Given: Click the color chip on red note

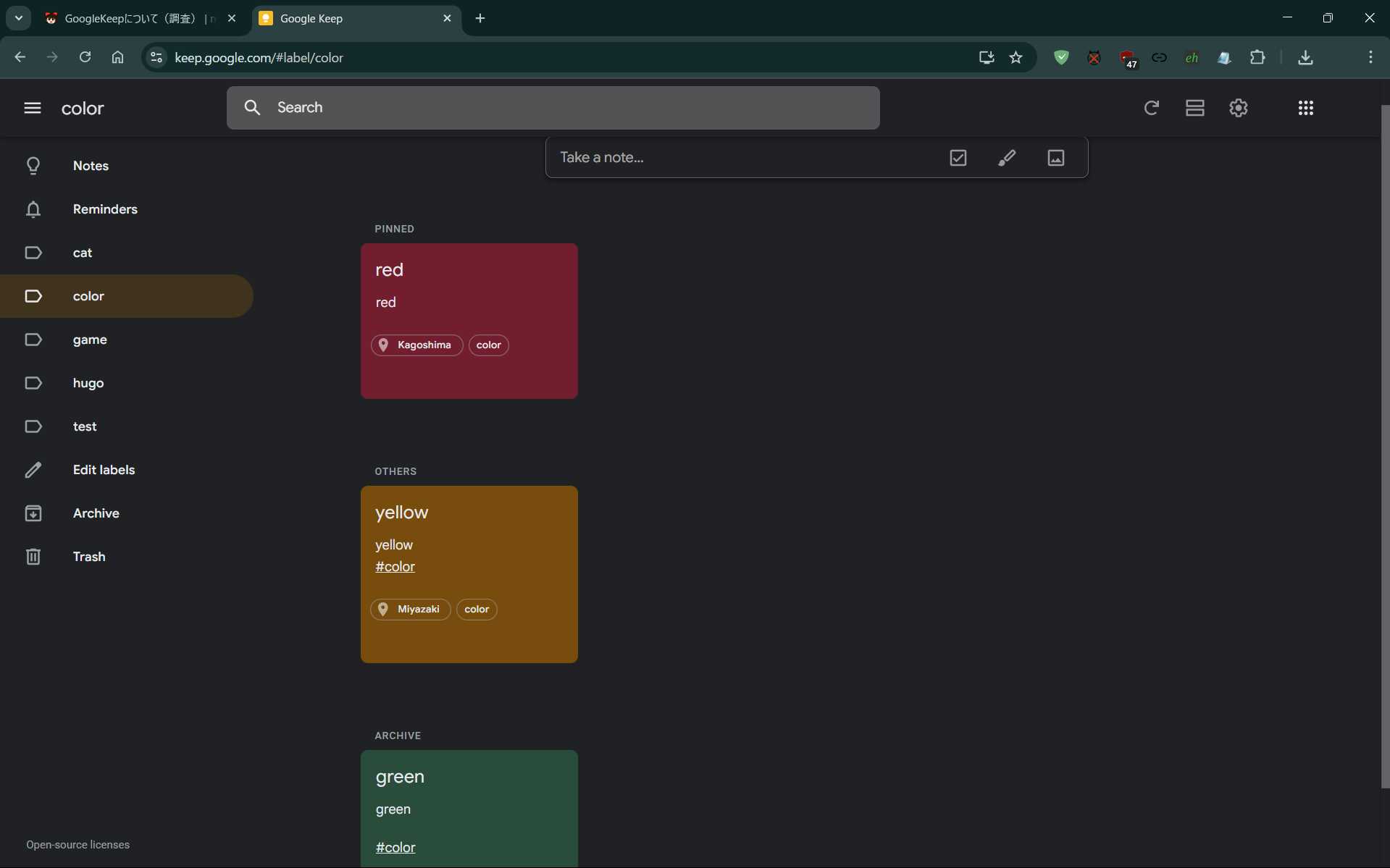Looking at the screenshot, I should tap(488, 345).
